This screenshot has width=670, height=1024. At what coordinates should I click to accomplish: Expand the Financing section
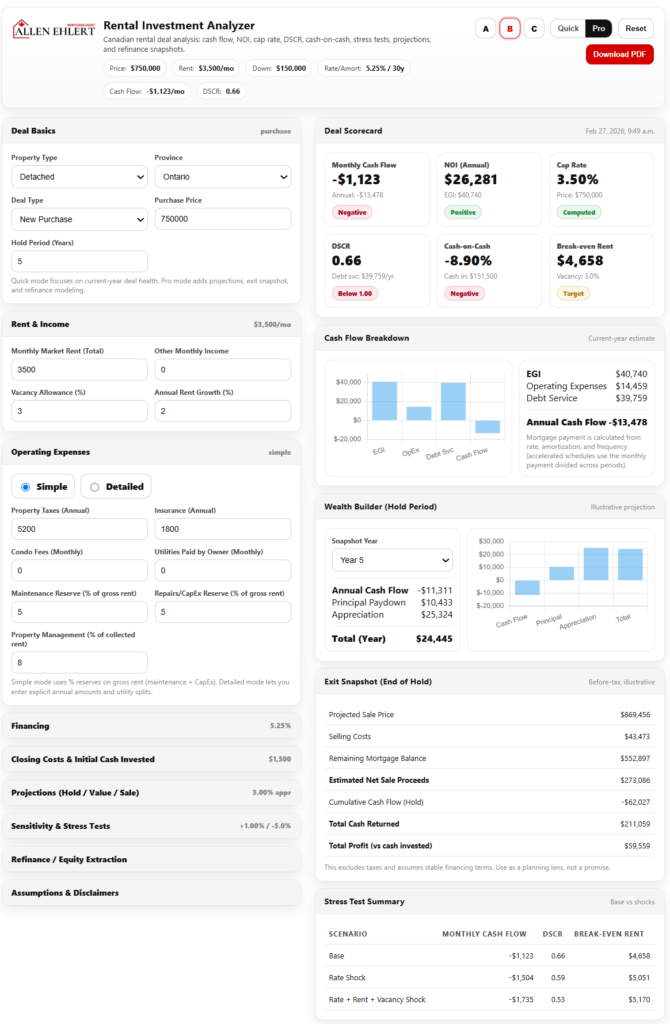tap(151, 726)
